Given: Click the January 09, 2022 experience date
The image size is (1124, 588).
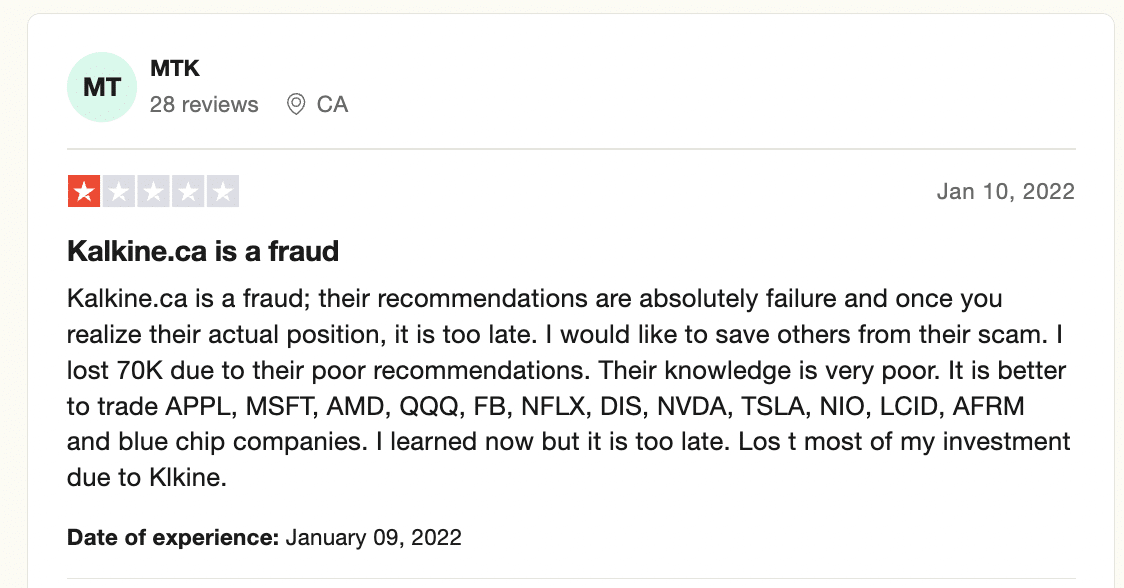Looking at the screenshot, I should point(373,538).
